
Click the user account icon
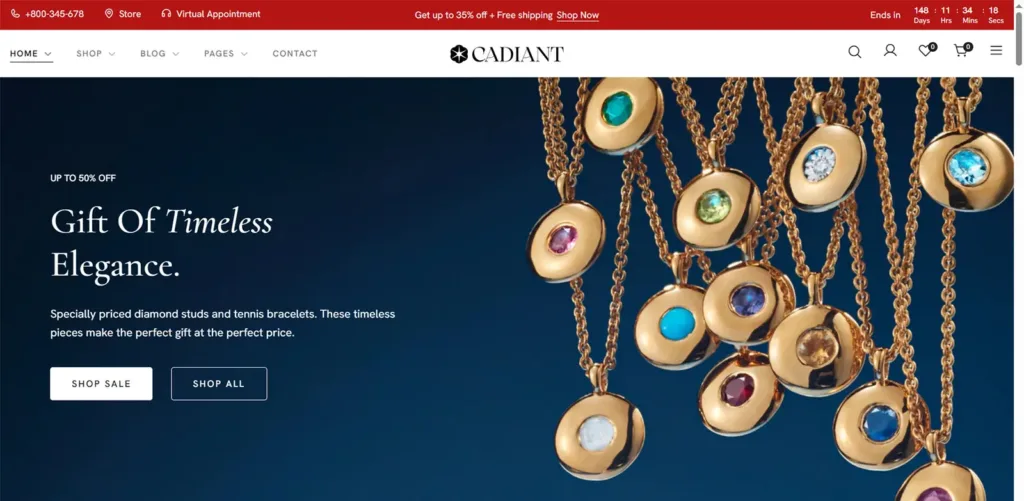[x=890, y=50]
